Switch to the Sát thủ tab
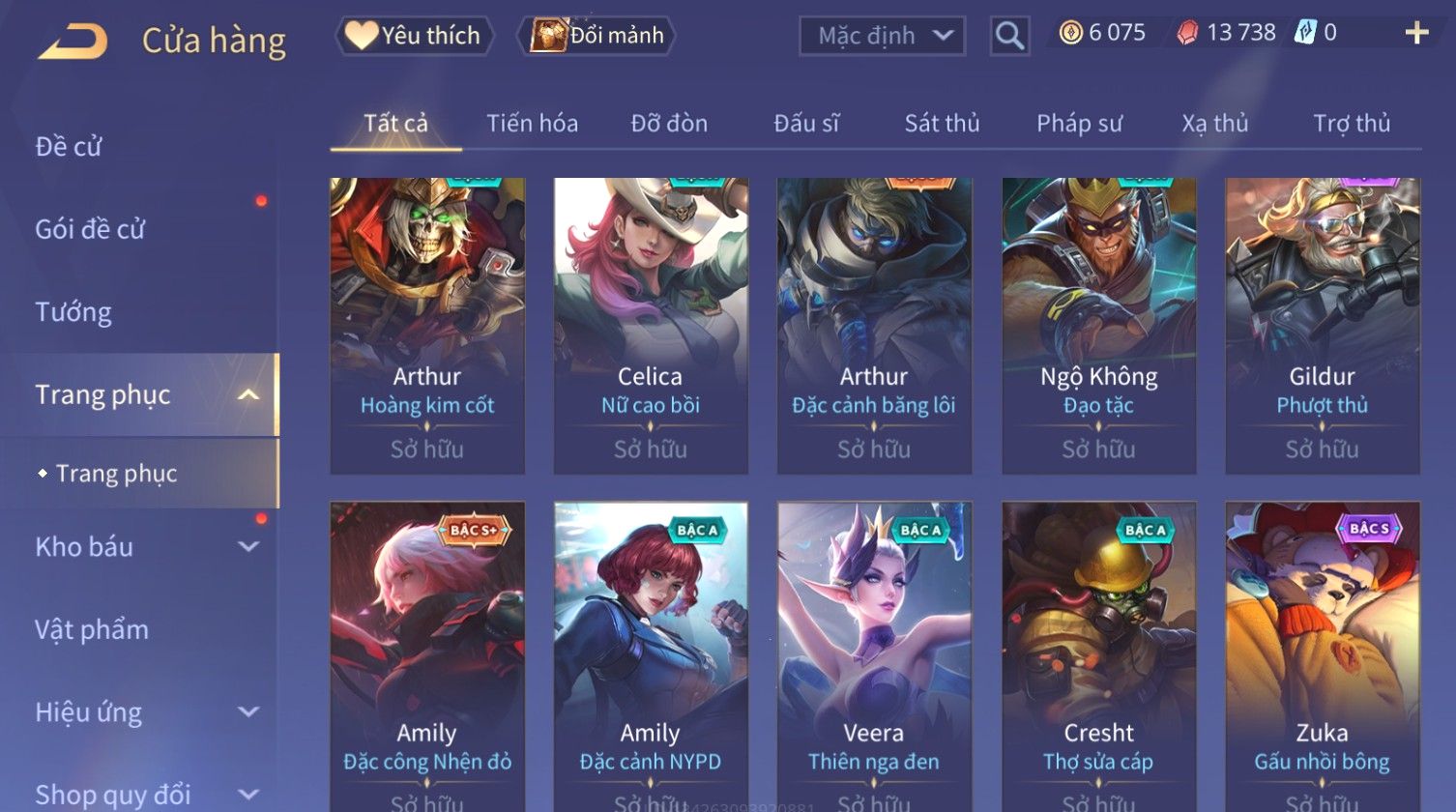 click(x=942, y=123)
